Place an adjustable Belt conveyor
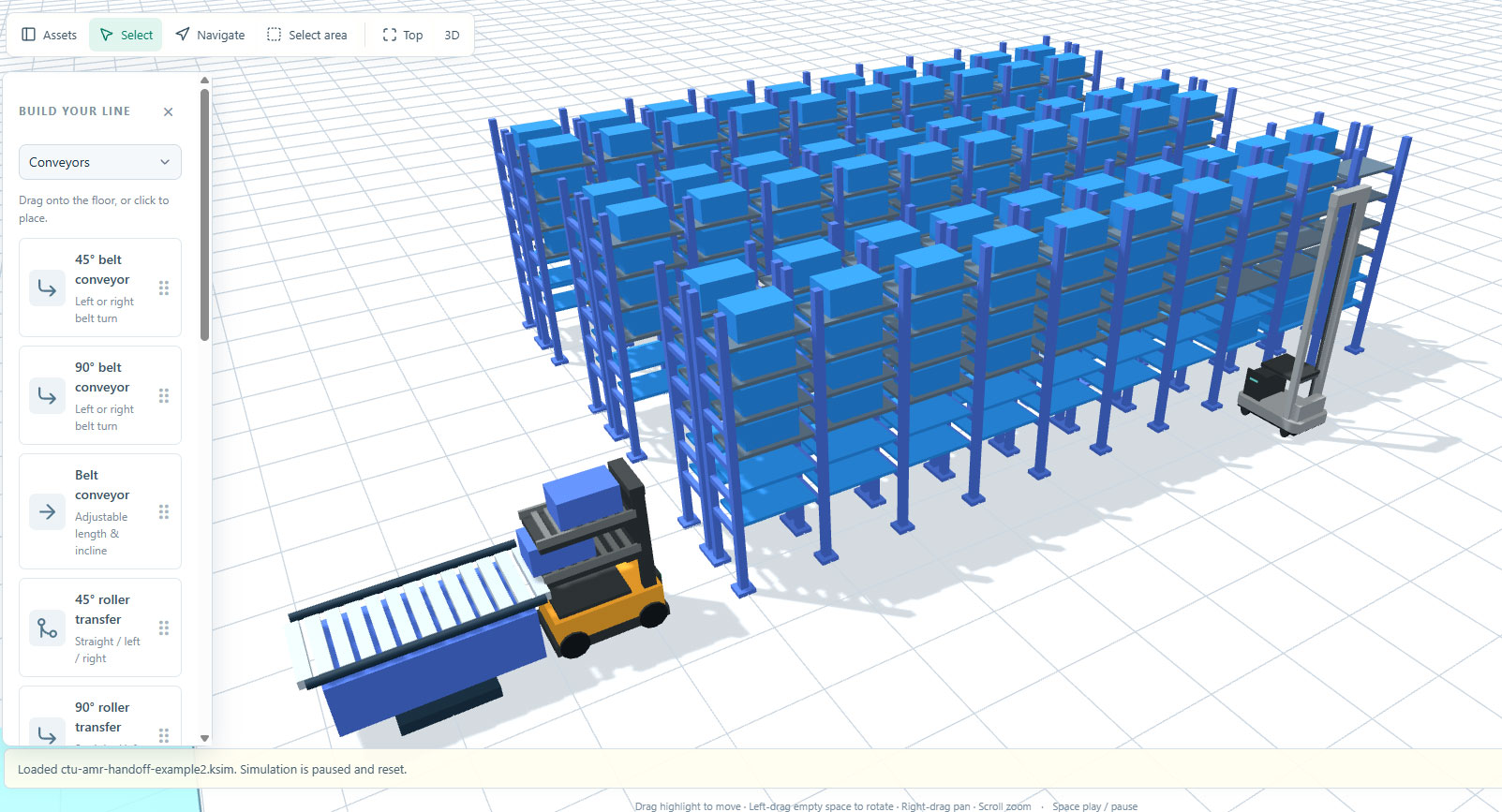1502x812 pixels. click(100, 511)
